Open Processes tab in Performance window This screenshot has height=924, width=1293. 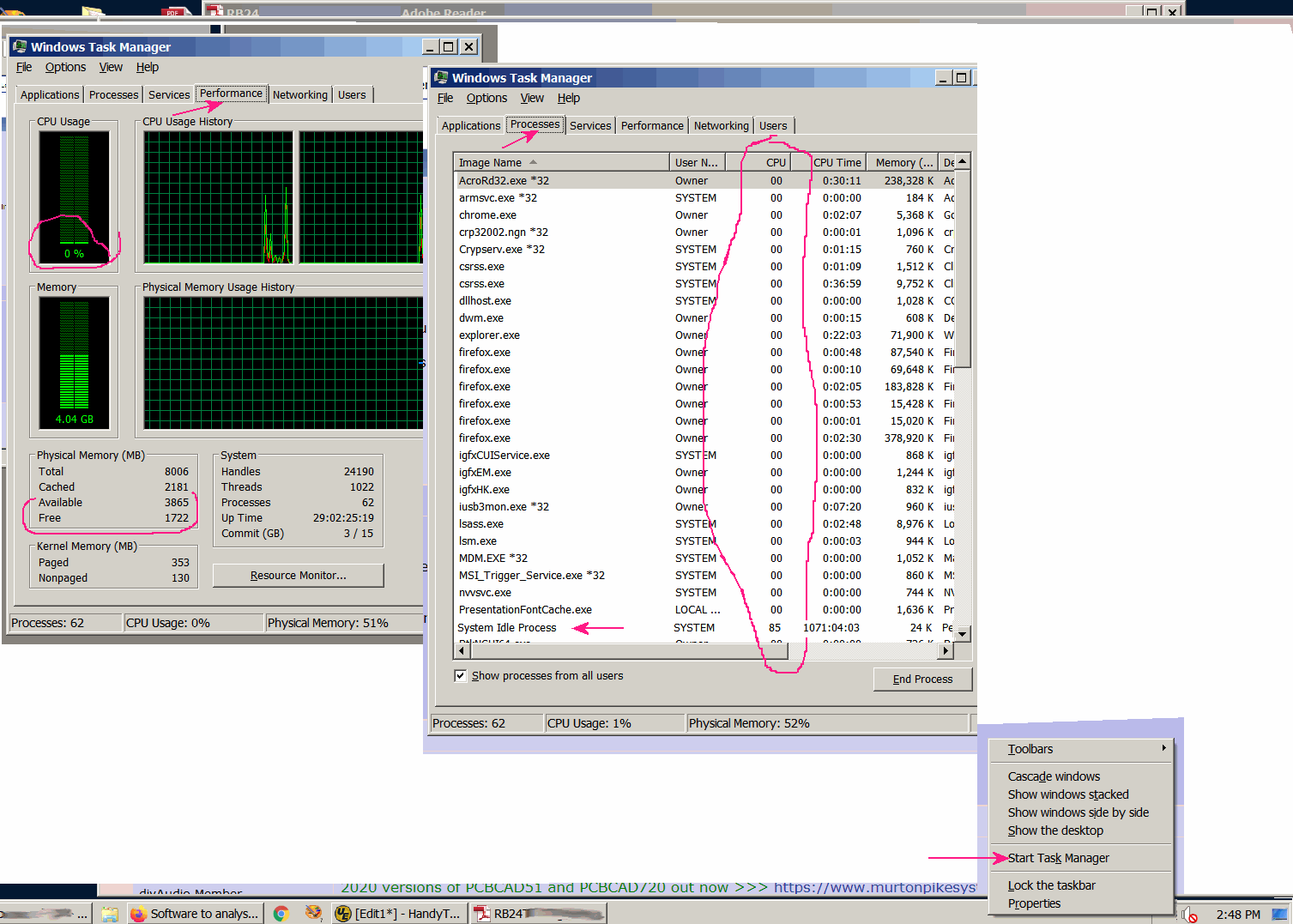coord(113,94)
